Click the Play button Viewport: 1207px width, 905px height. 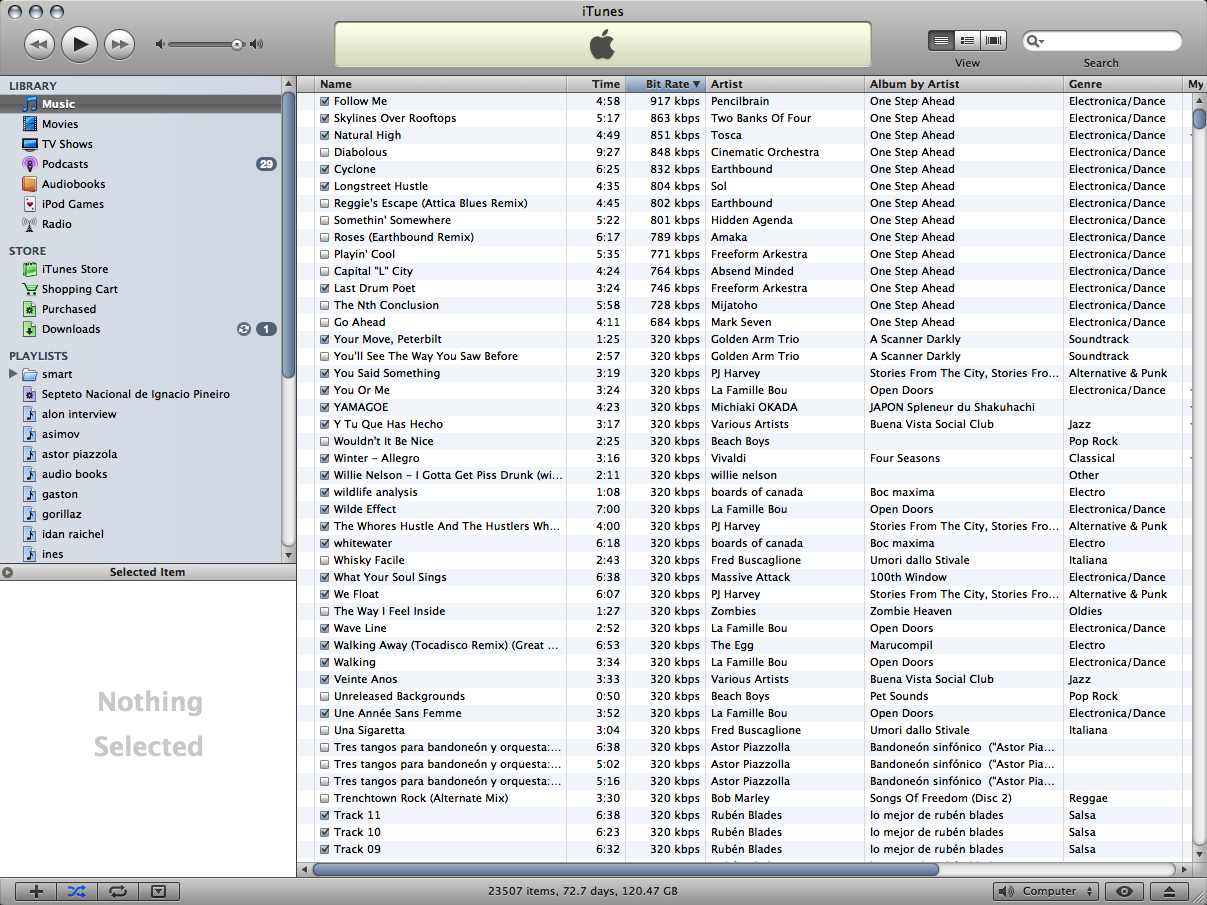tap(80, 43)
